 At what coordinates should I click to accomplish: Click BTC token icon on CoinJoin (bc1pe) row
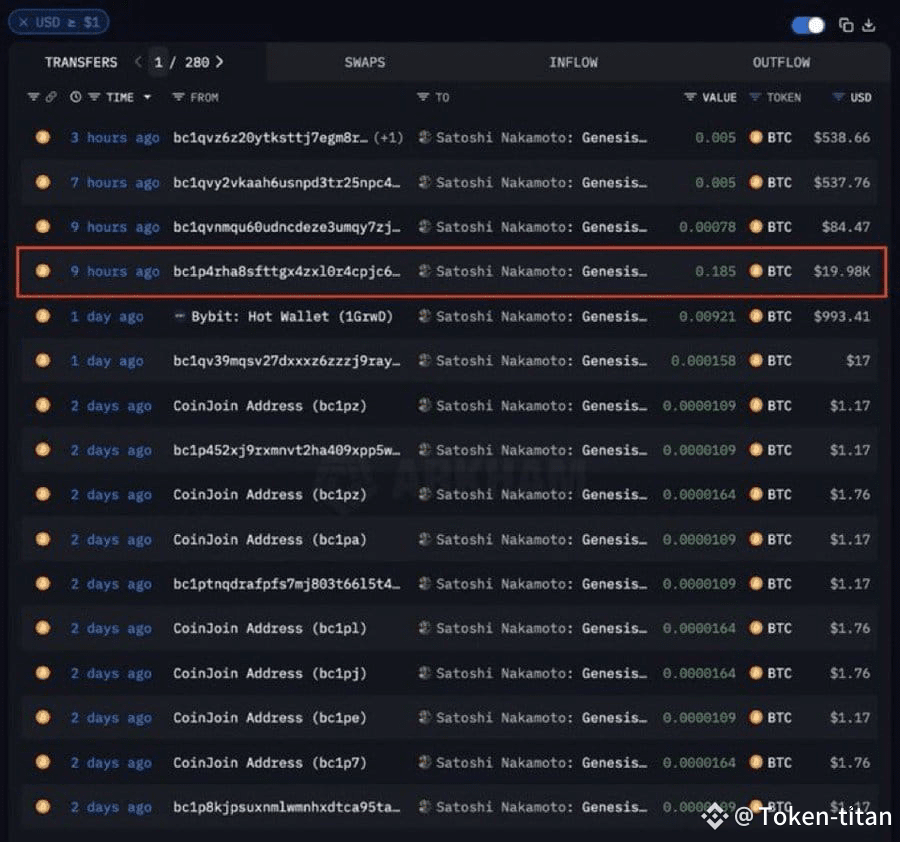click(x=757, y=717)
